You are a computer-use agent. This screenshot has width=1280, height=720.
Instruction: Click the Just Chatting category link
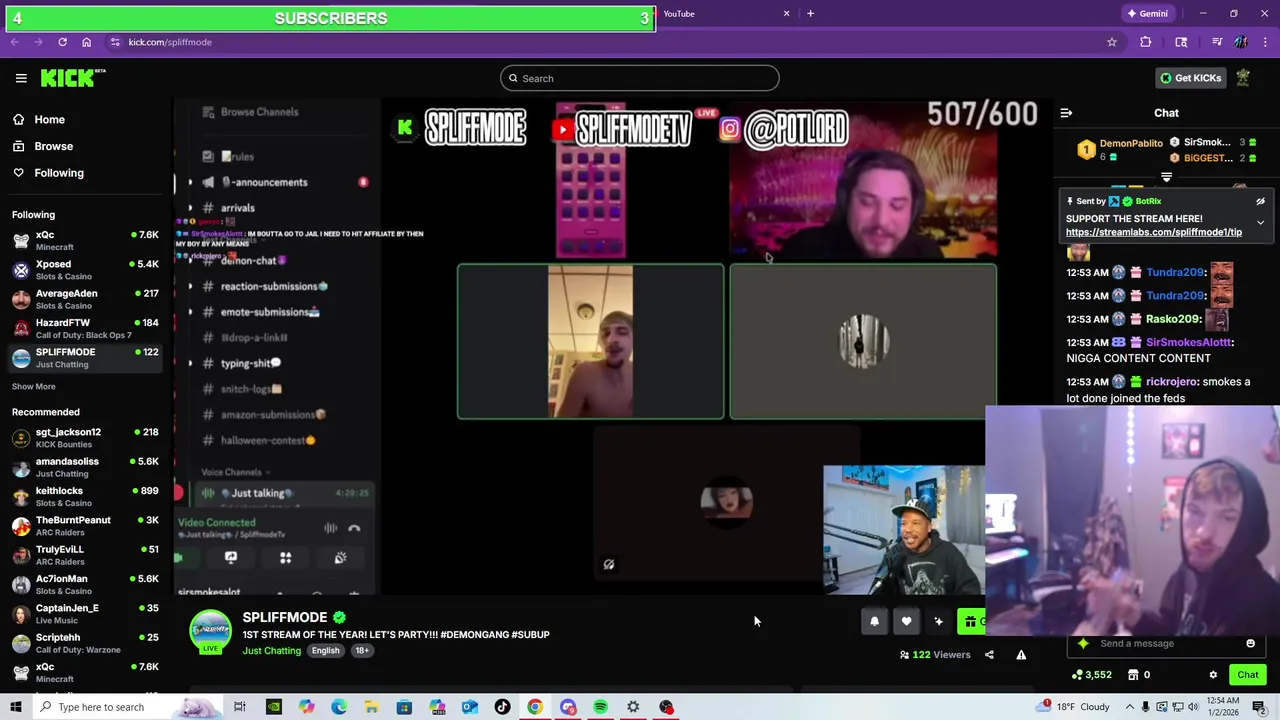coord(271,651)
